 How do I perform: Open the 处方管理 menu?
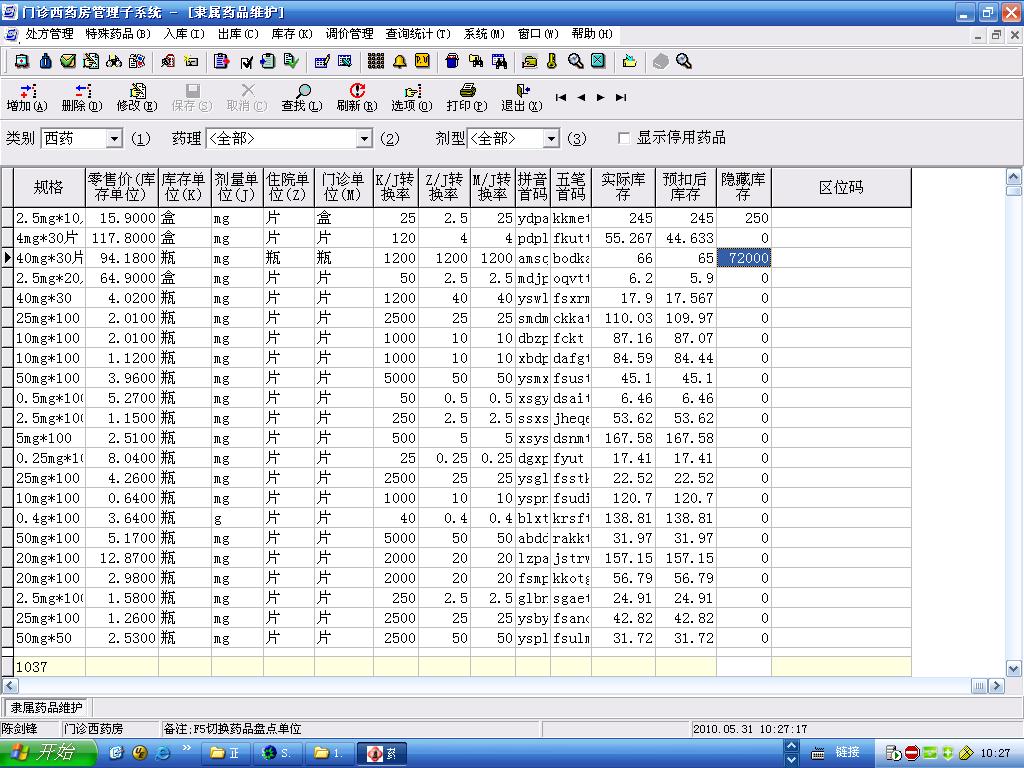[48, 34]
